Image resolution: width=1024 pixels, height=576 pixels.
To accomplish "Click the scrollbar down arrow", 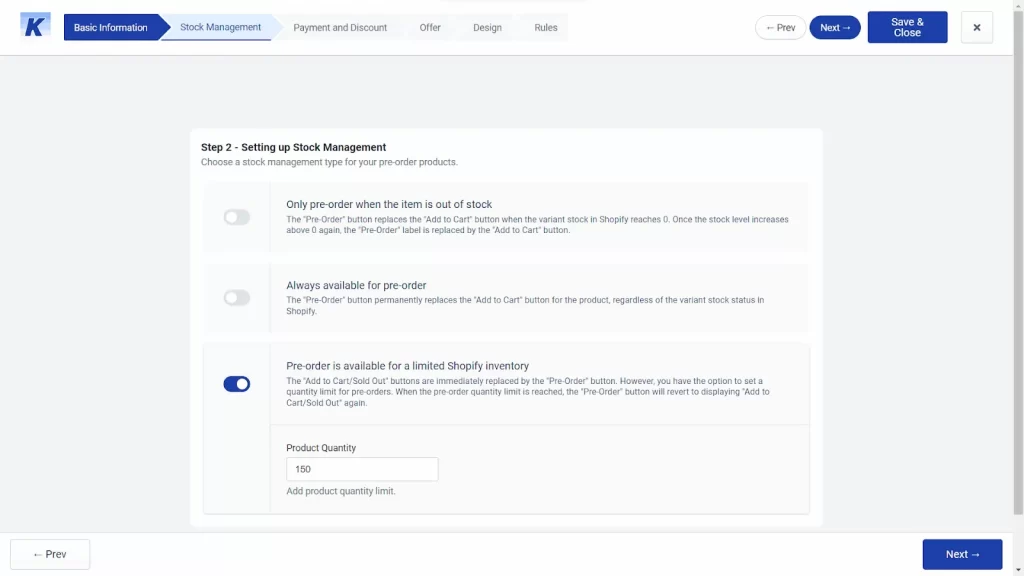I will pyautogui.click(x=1017, y=568).
